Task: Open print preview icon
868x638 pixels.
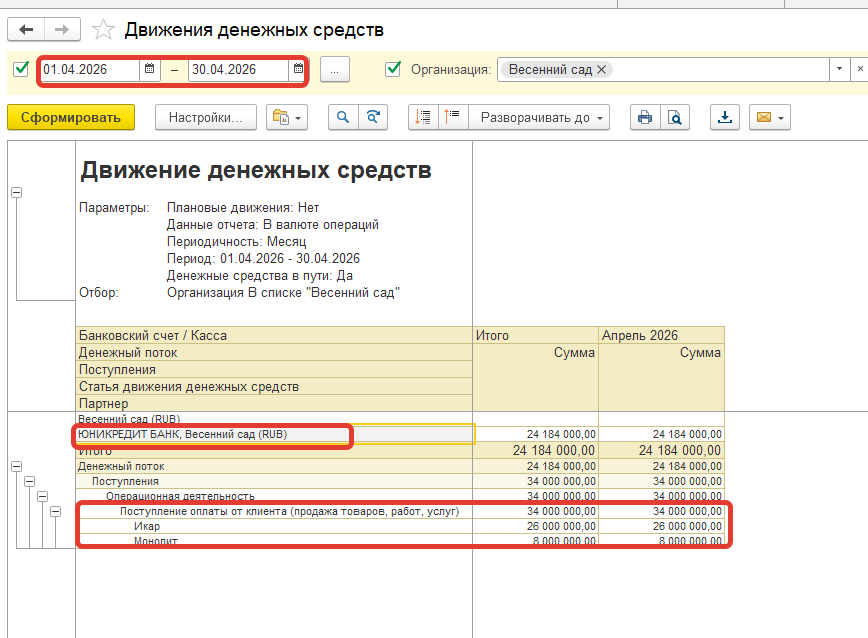Action: click(x=675, y=117)
